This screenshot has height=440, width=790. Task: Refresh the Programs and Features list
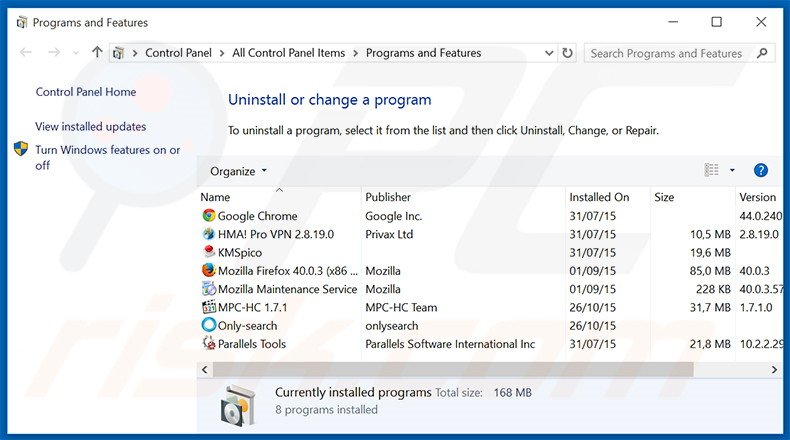[567, 53]
